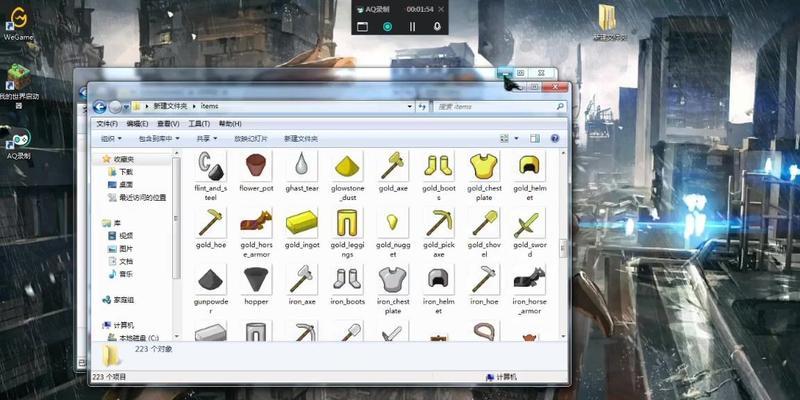800x400 pixels.
Task: Select the iron_horse_armor file
Action: click(x=530, y=279)
